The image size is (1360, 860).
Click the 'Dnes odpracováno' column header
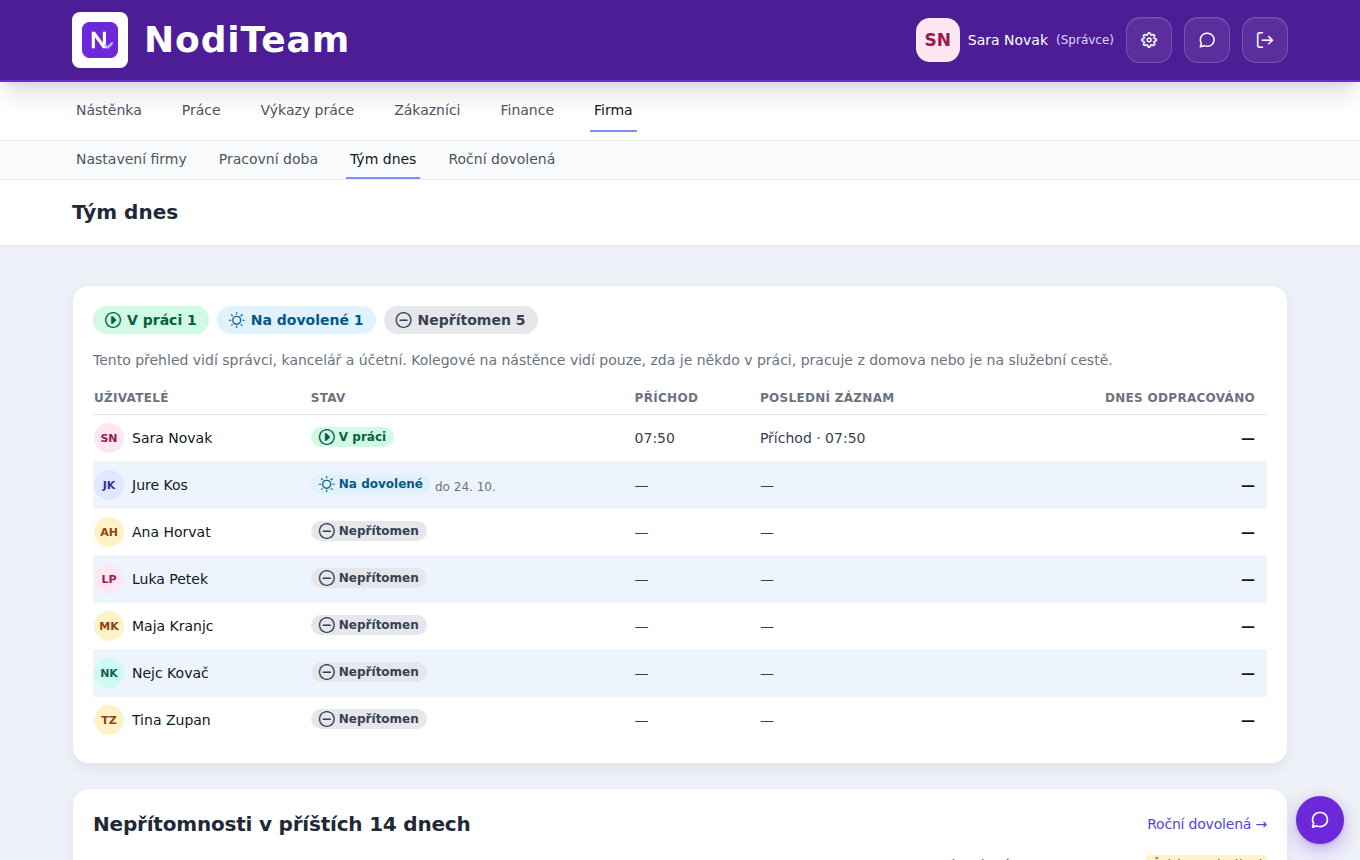[x=1180, y=398]
